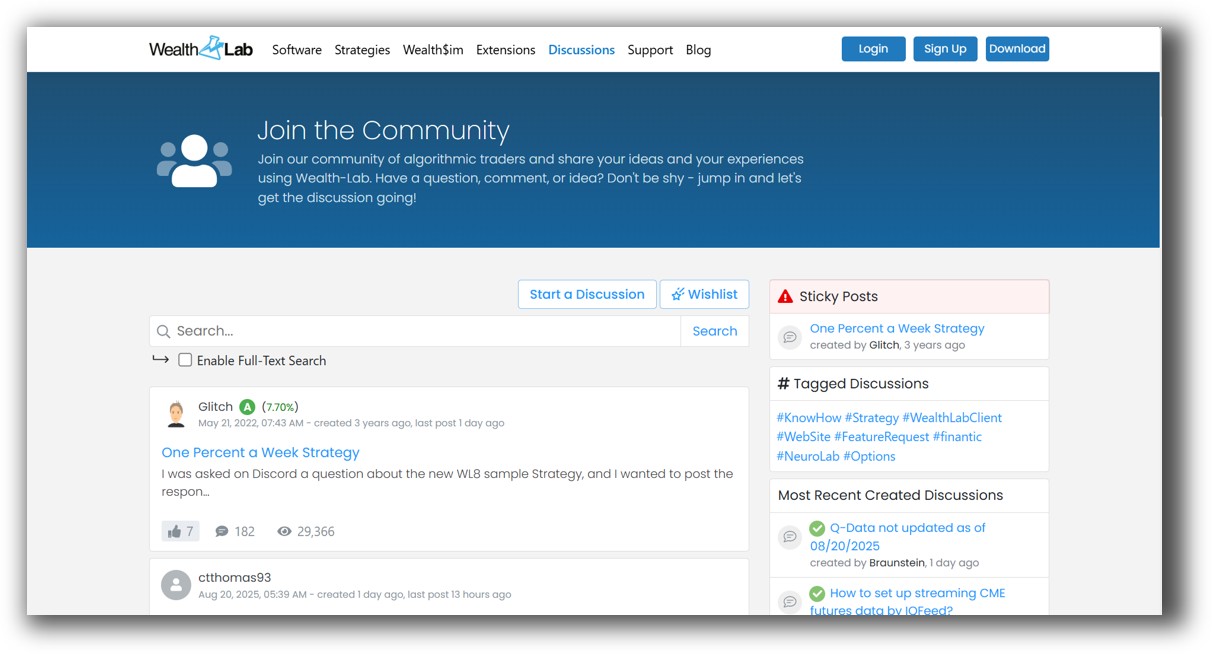
Task: Switch to the Strategies section
Action: 362,49
